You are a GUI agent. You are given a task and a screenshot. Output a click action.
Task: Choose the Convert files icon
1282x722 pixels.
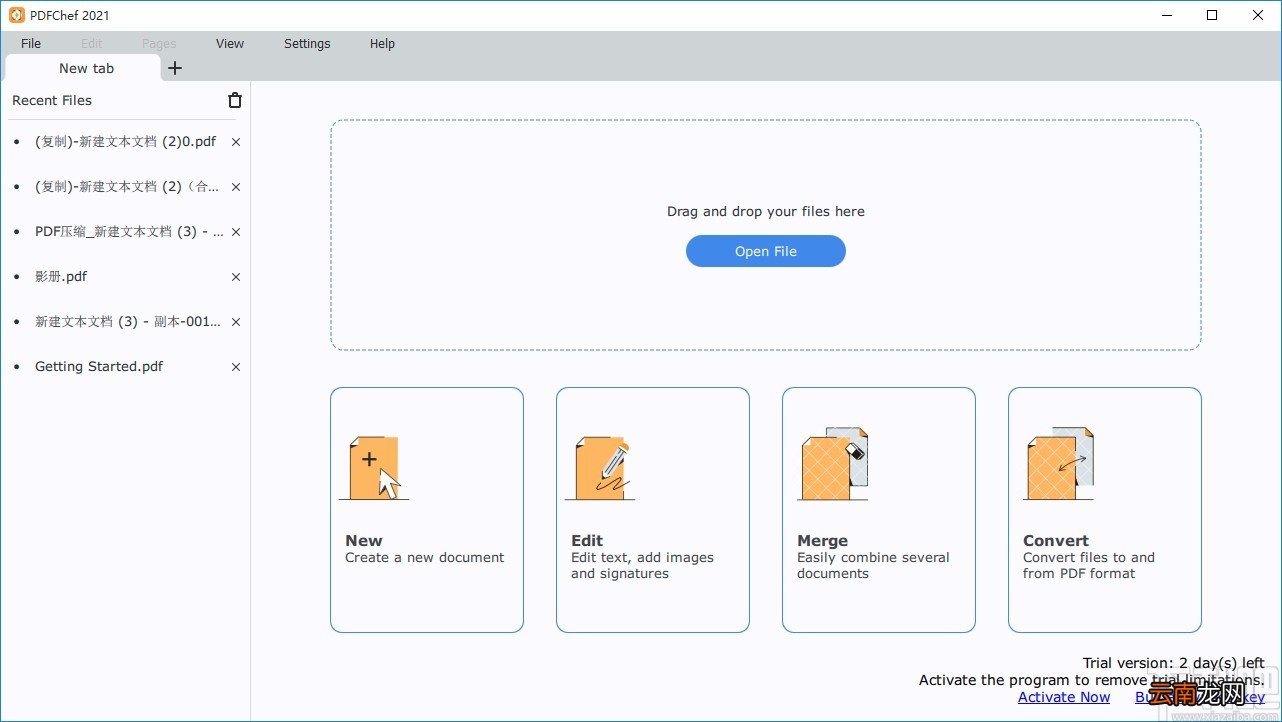(x=1059, y=464)
